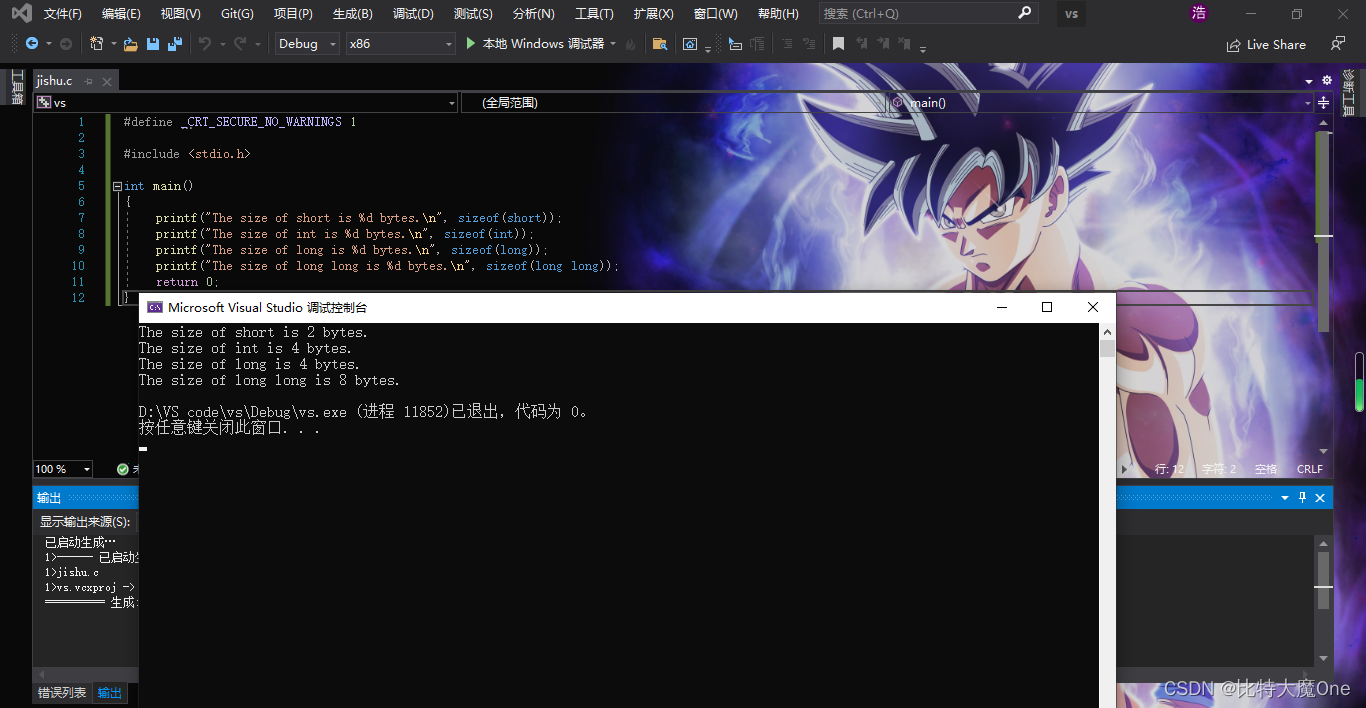This screenshot has height=708, width=1366.
Task: Click the save file disk icon
Action: [x=153, y=44]
